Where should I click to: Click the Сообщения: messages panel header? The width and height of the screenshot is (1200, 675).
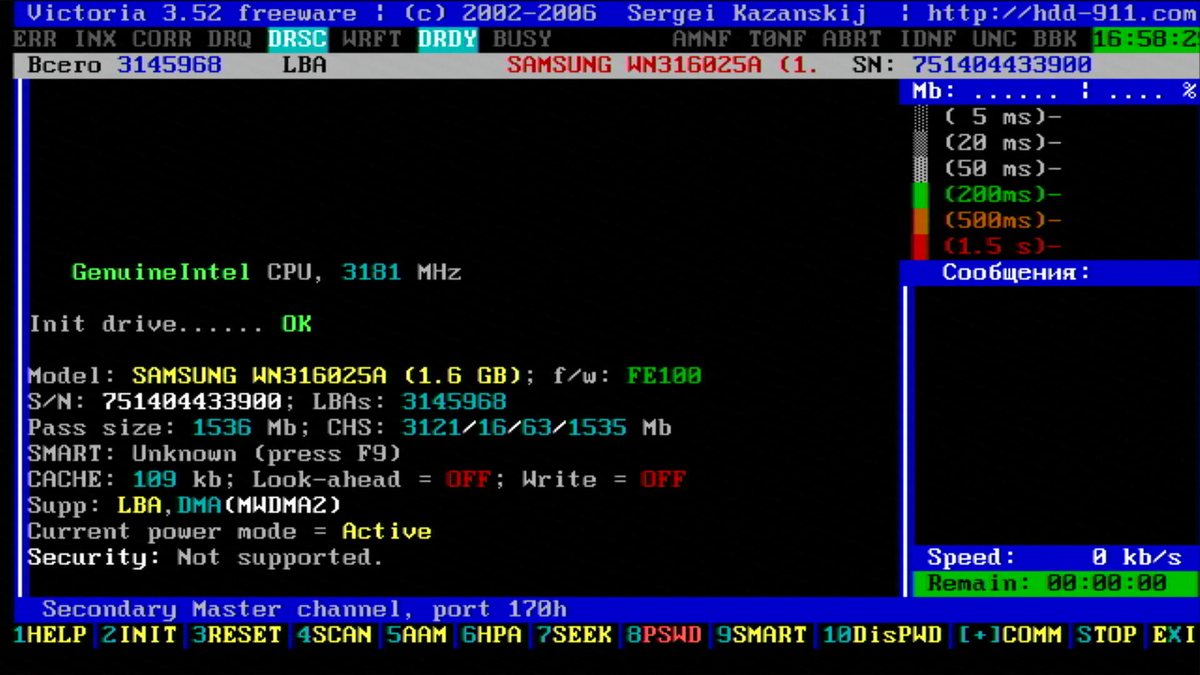coord(1016,272)
